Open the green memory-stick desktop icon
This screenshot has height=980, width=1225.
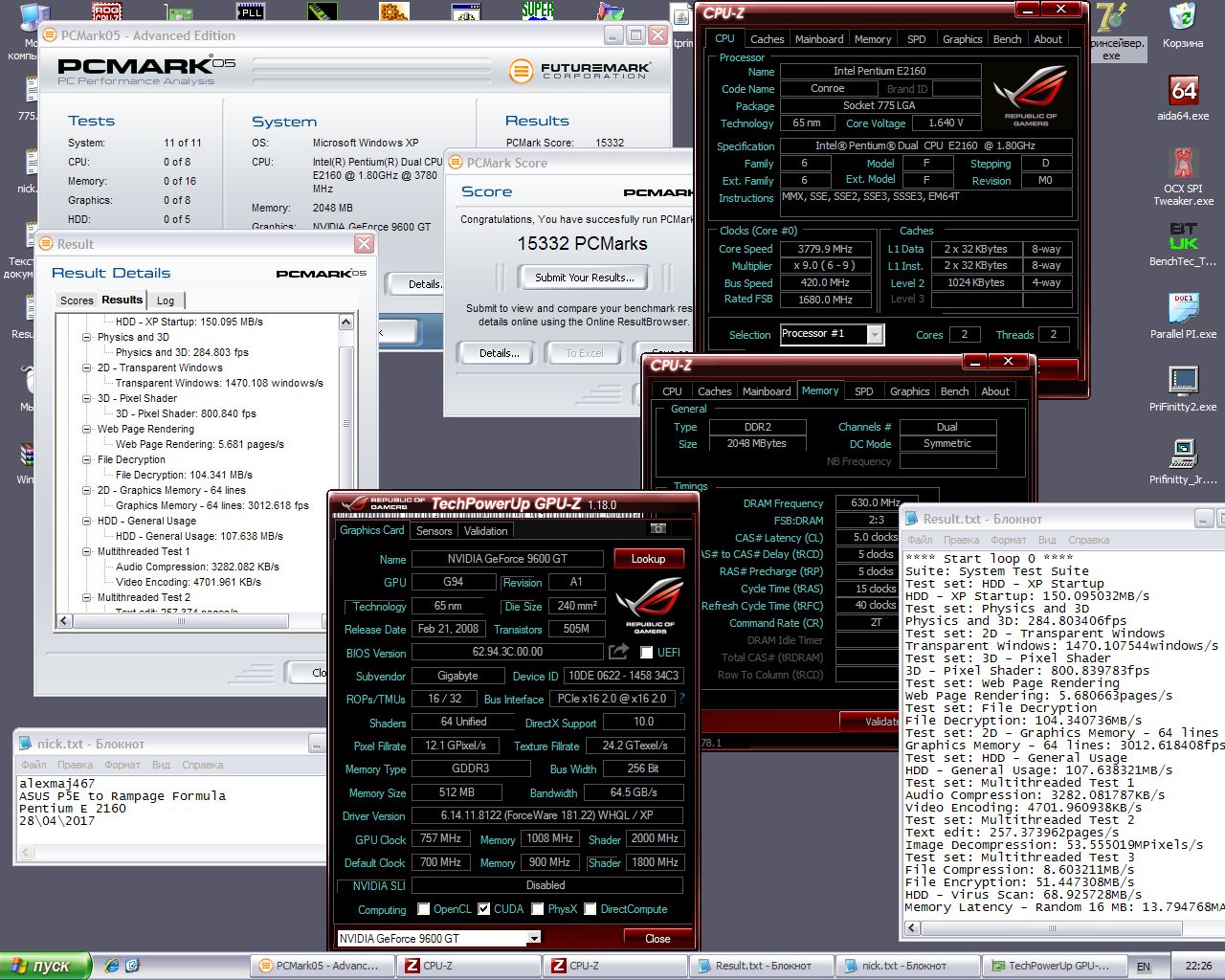323,11
